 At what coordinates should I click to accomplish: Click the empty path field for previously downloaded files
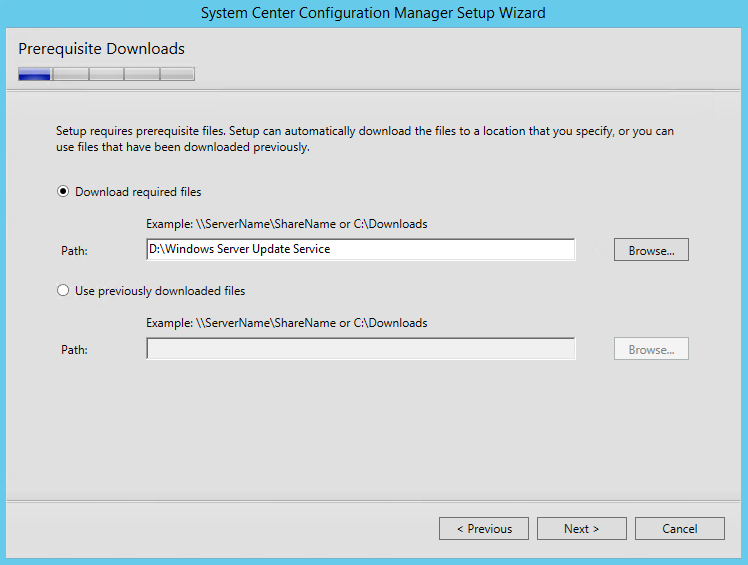tap(361, 349)
